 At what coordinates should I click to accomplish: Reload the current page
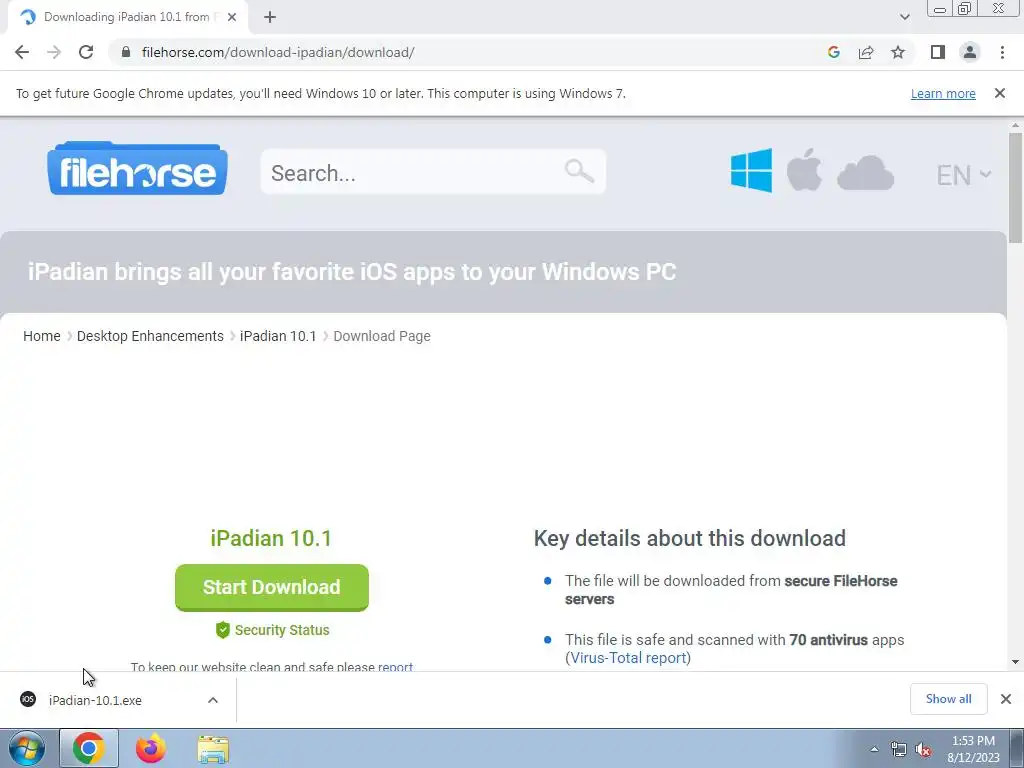[x=86, y=52]
